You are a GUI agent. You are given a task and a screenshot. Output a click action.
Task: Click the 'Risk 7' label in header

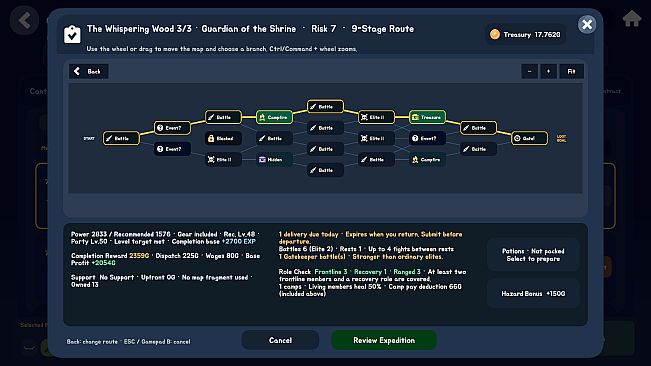323,29
